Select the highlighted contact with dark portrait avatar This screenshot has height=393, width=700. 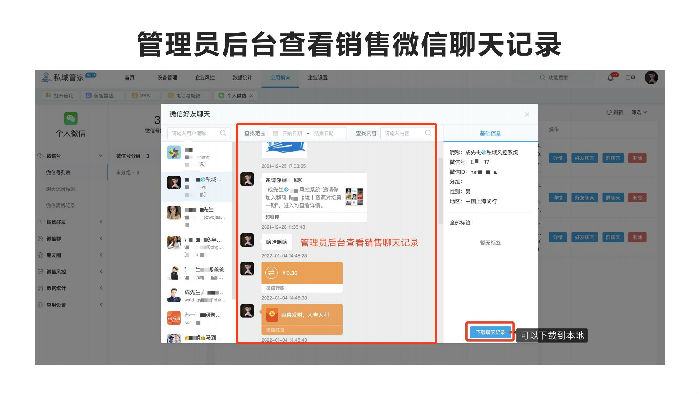click(174, 183)
